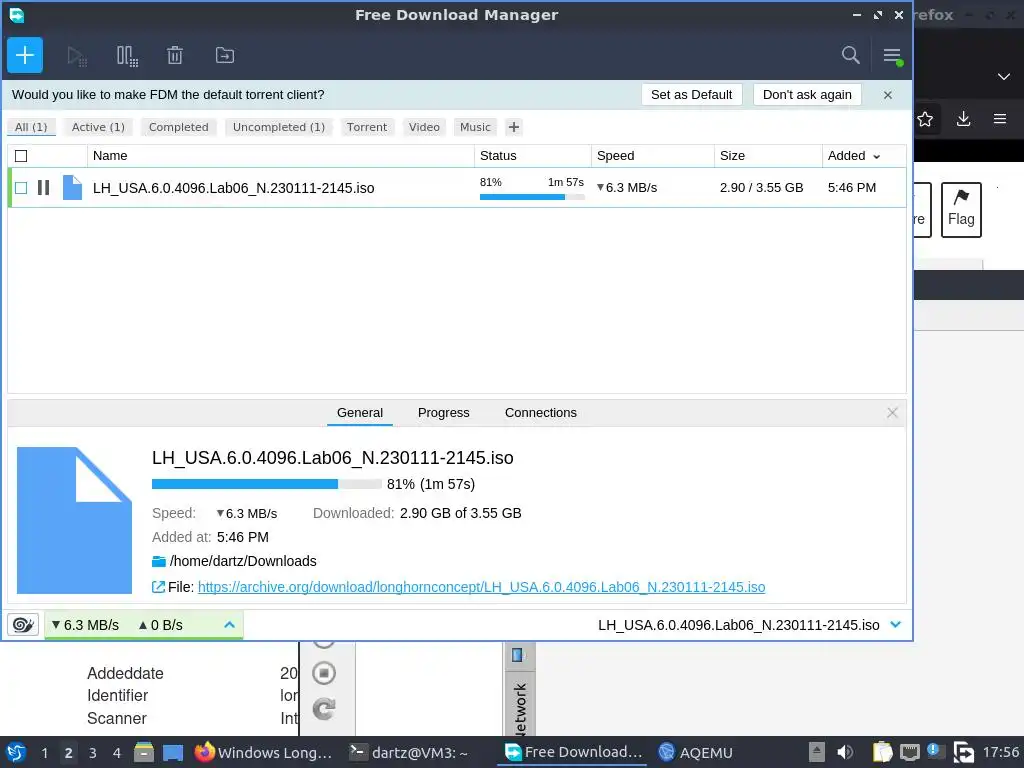Switch to workspace 3 in taskbar
The image size is (1024, 768).
[x=93, y=753]
